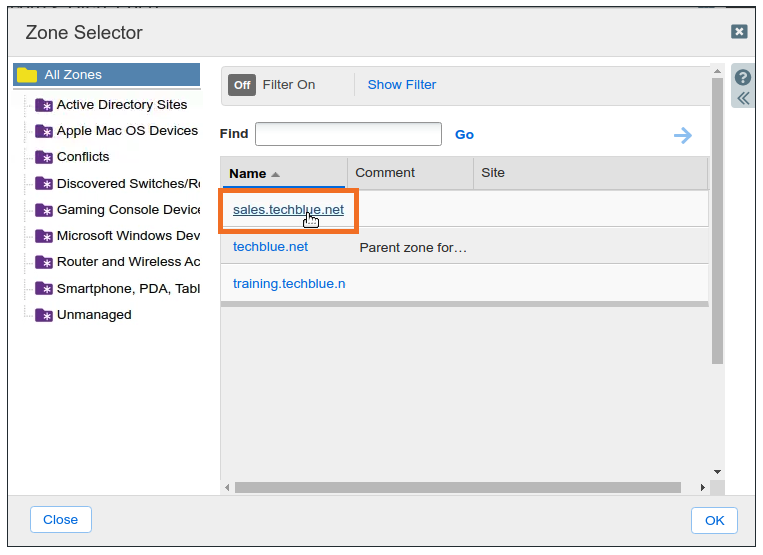Screen dimensions: 763x555
Task: Close the Zone Selector with X icon
Action: (739, 32)
